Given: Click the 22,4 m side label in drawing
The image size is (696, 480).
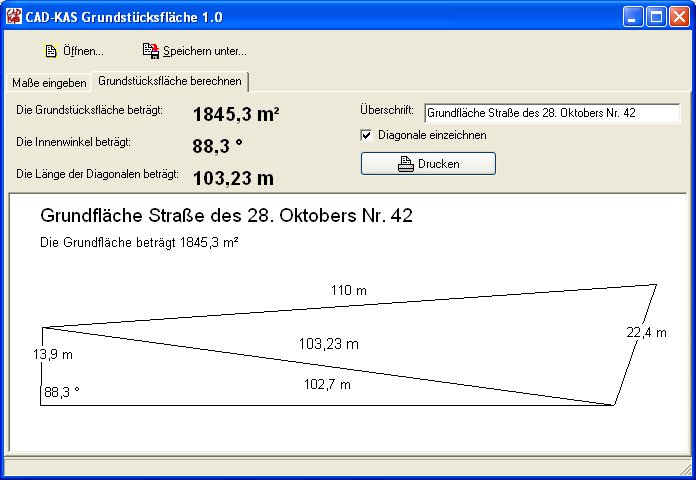Looking at the screenshot, I should [646, 333].
